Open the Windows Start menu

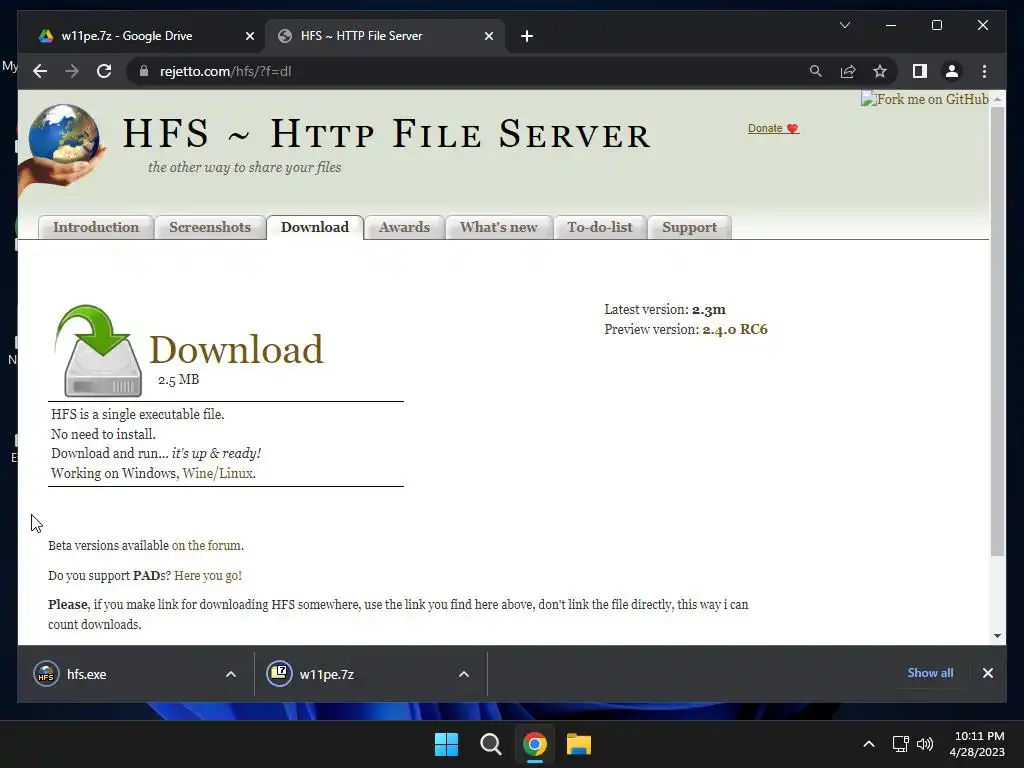447,744
